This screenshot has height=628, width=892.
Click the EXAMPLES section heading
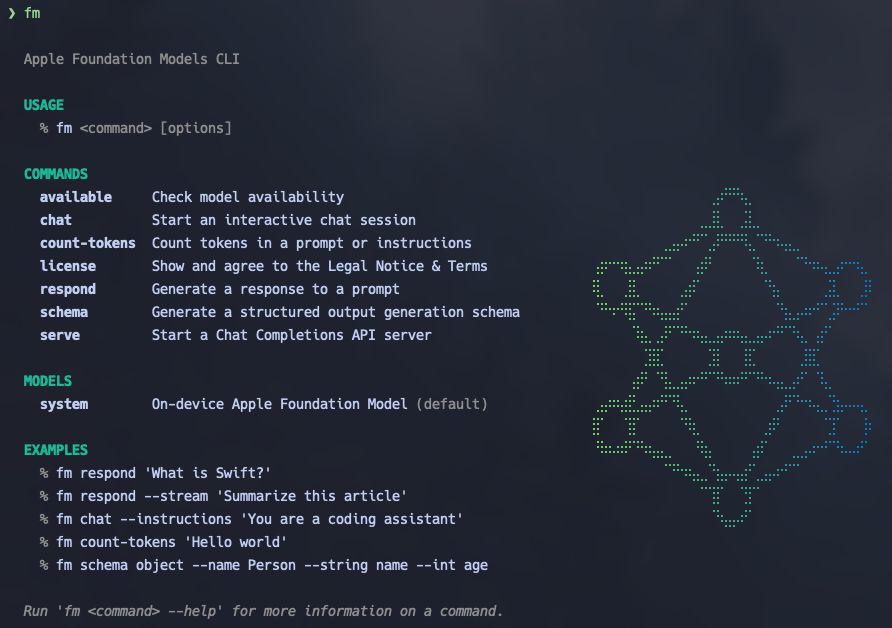[x=56, y=450]
